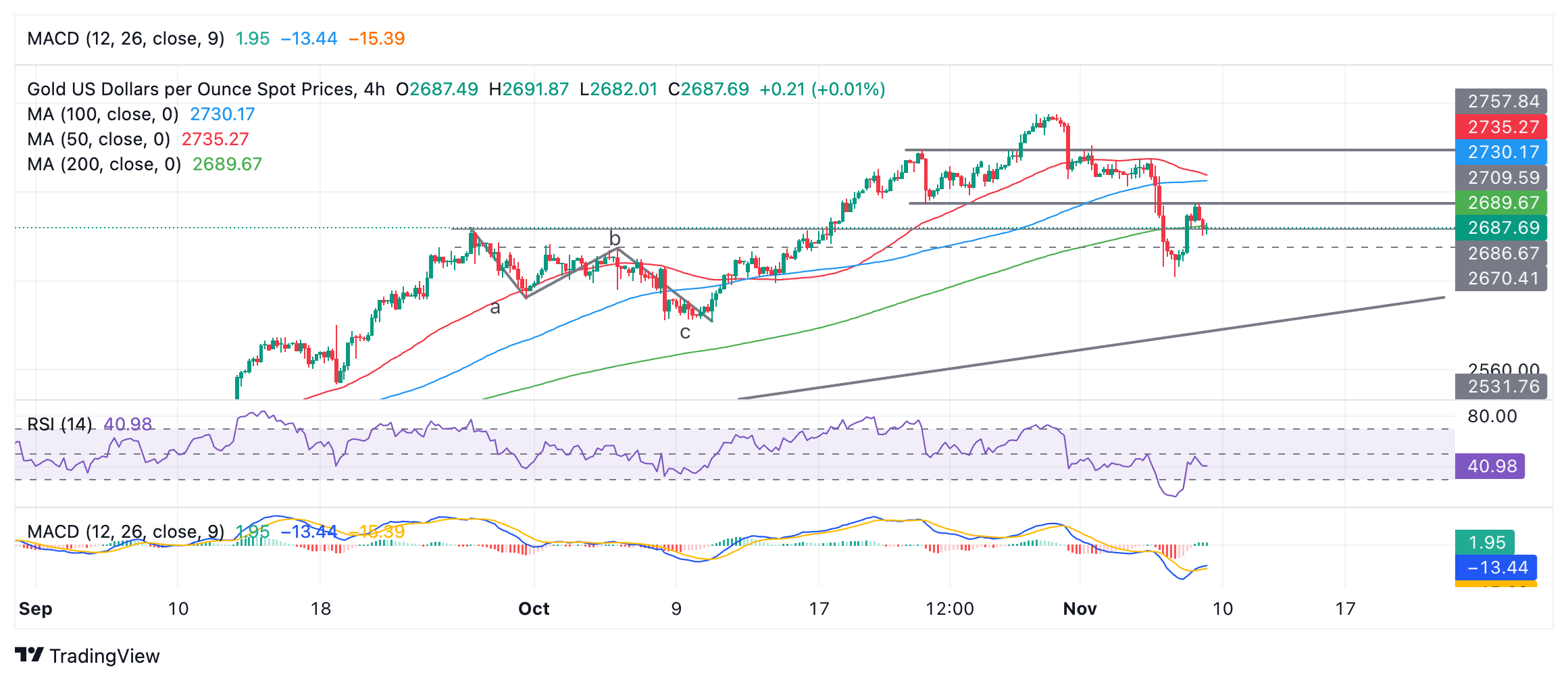Screen dimensions: 1568x681
Task: Click the wave label 'b' on the chart
Action: pos(615,238)
